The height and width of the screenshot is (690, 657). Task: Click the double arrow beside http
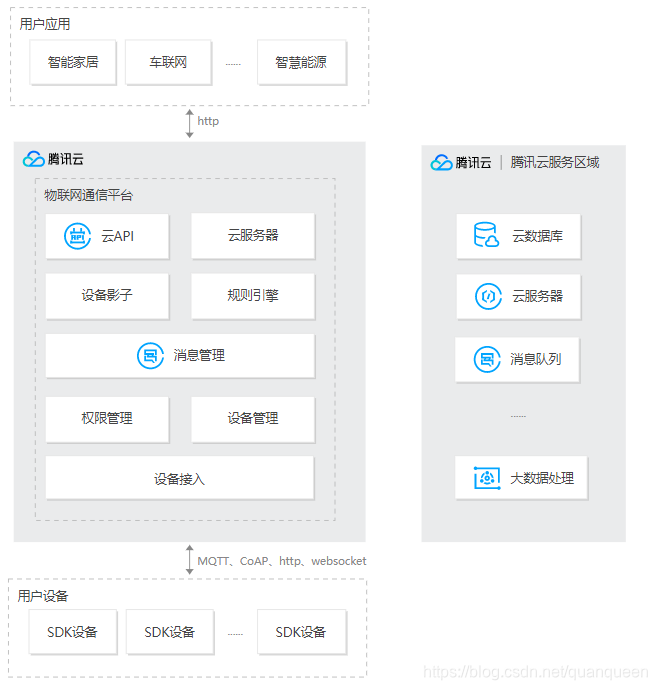(x=189, y=124)
